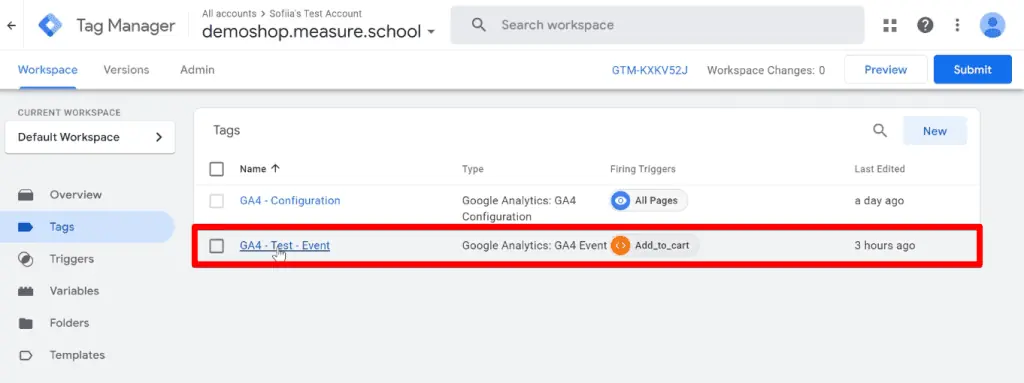
Task: Click the user account avatar
Action: [x=992, y=25]
